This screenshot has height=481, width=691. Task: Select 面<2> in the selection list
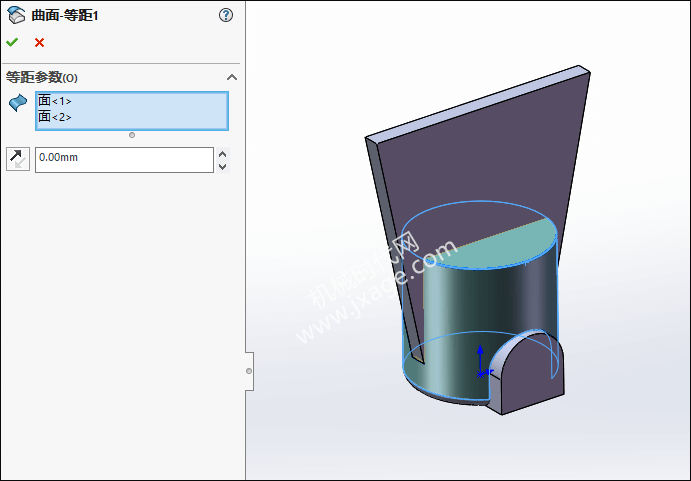click(x=56, y=117)
